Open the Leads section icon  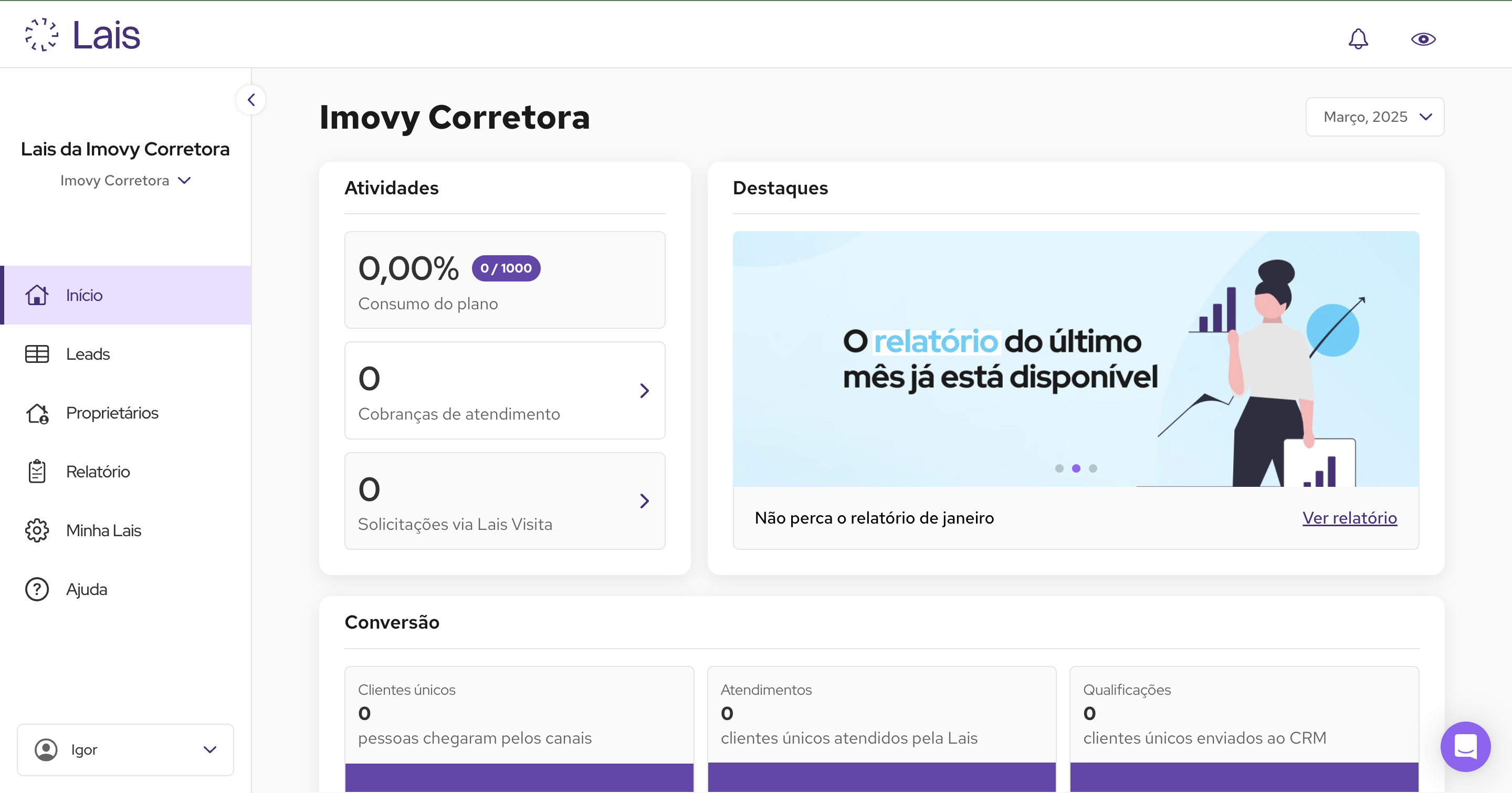[x=36, y=354]
